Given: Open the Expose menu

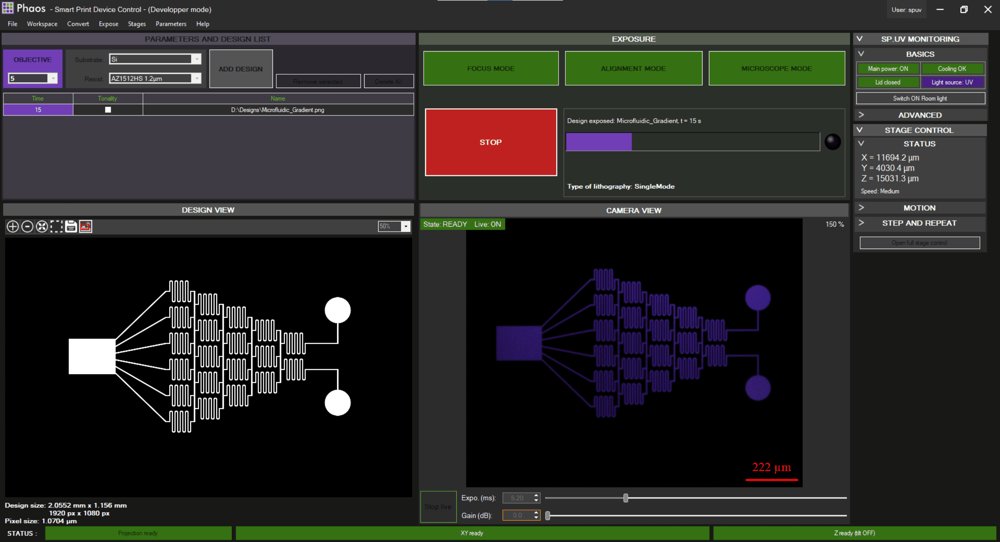Looking at the screenshot, I should pyautogui.click(x=108, y=24).
